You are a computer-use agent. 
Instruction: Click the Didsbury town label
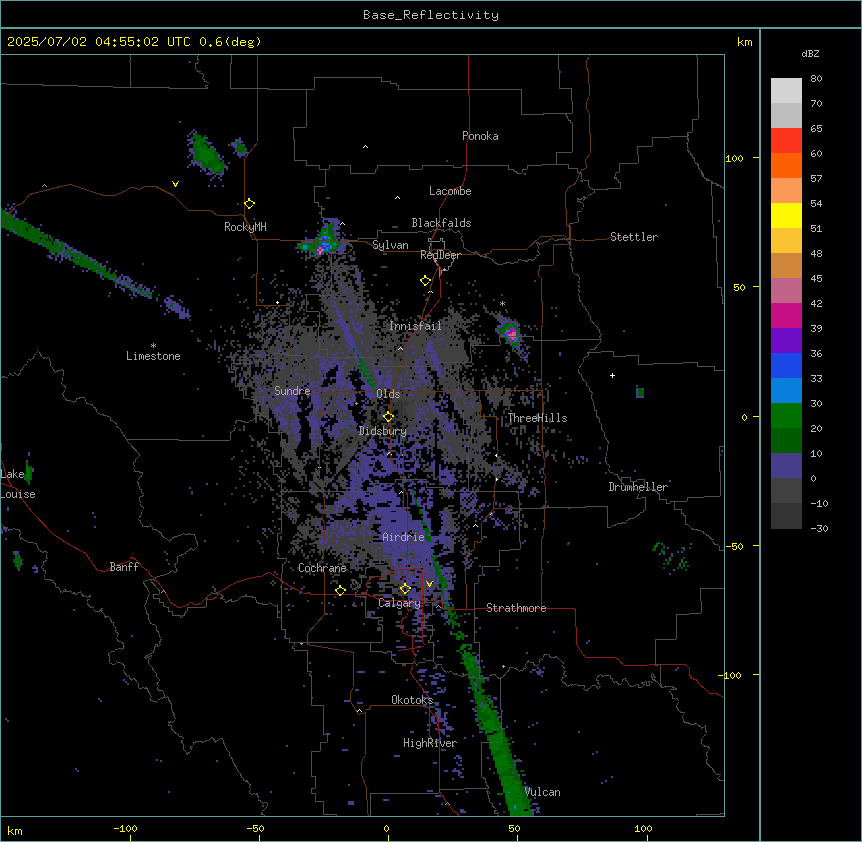coord(383,431)
